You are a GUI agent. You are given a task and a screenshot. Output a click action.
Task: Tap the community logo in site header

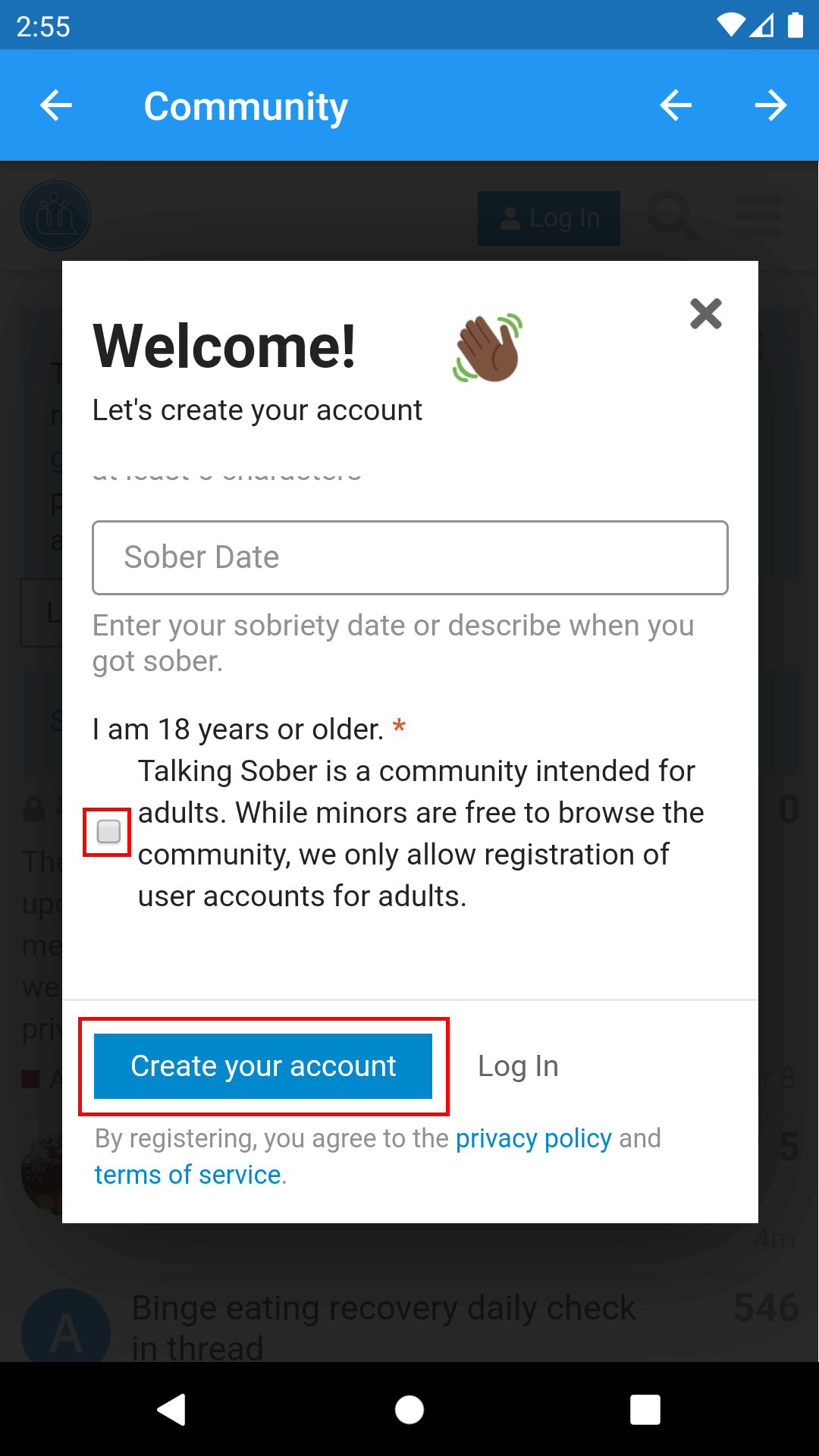tap(55, 216)
